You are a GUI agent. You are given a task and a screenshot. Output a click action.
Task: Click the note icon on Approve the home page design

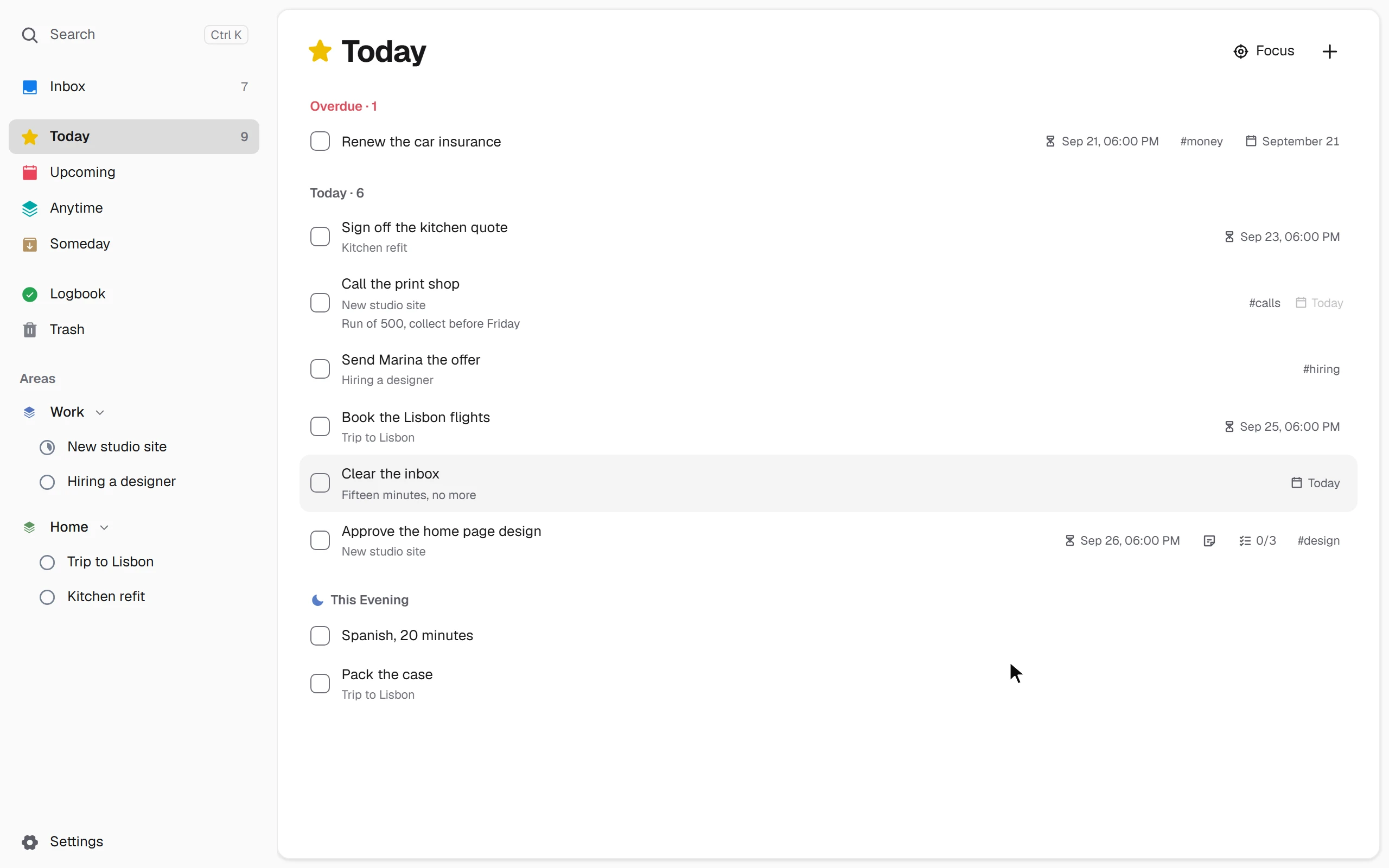(x=1209, y=541)
